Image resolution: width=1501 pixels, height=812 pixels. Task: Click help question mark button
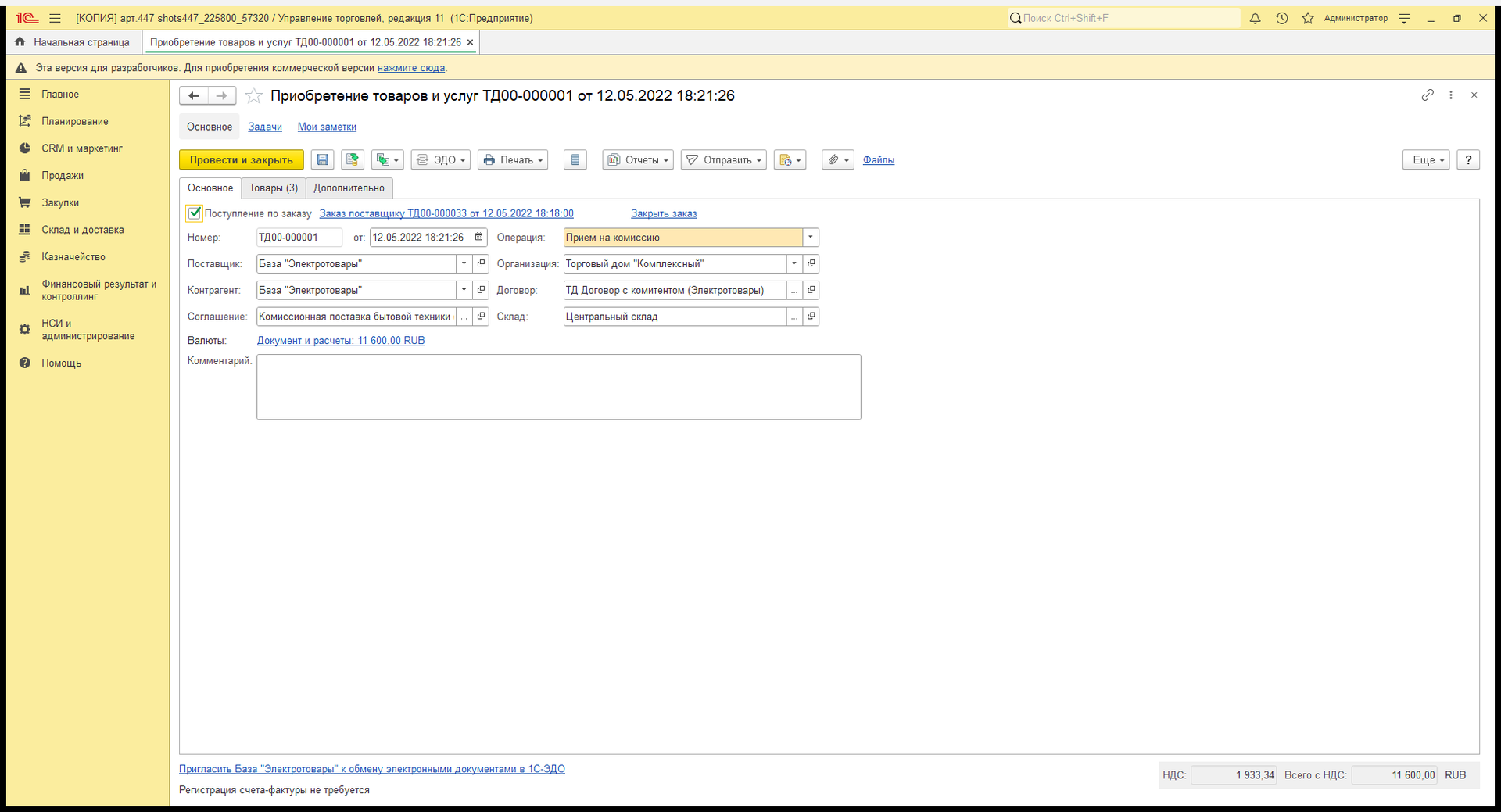(x=1468, y=159)
